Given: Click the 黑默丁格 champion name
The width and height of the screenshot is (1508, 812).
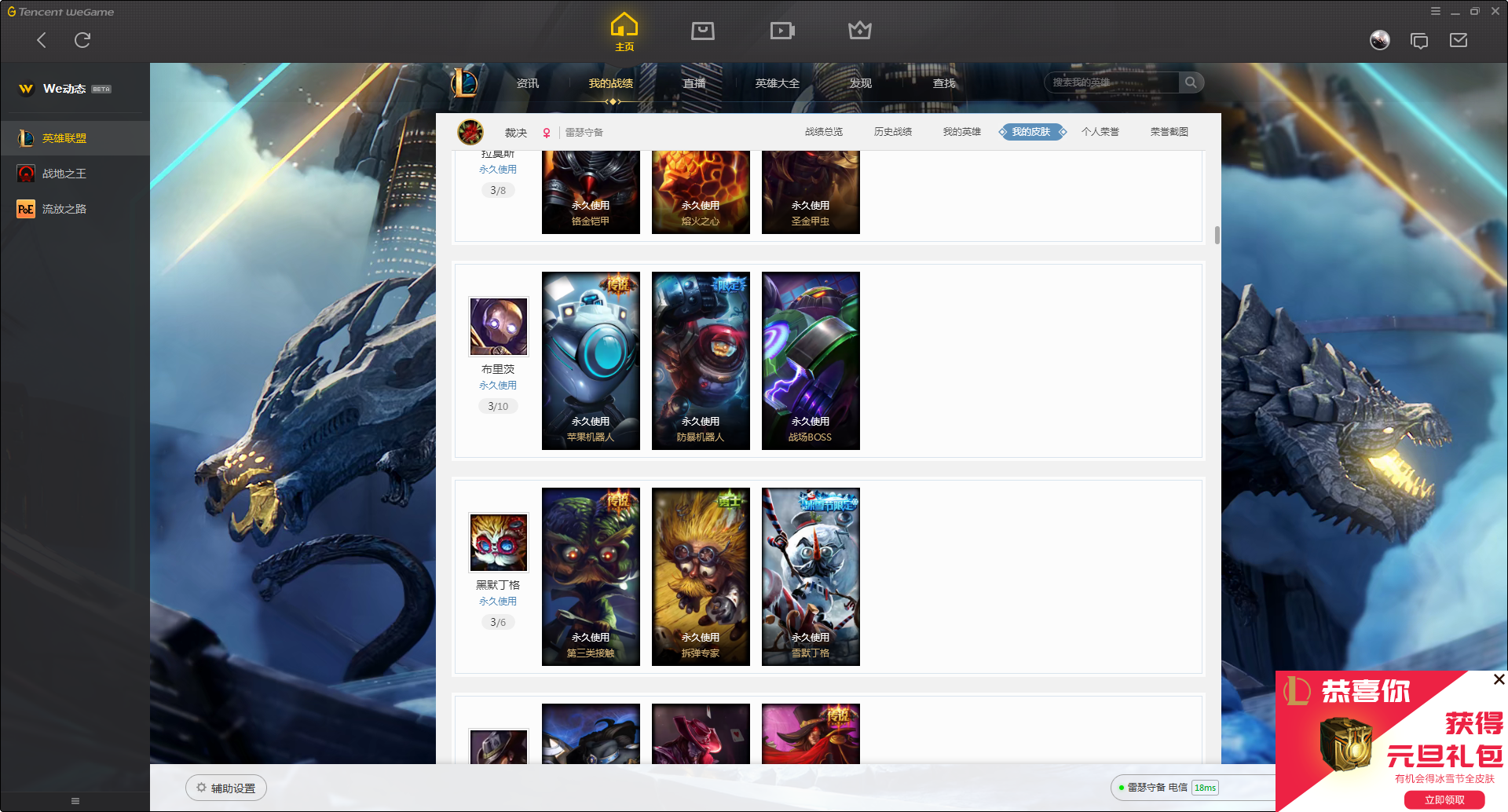Looking at the screenshot, I should (498, 585).
